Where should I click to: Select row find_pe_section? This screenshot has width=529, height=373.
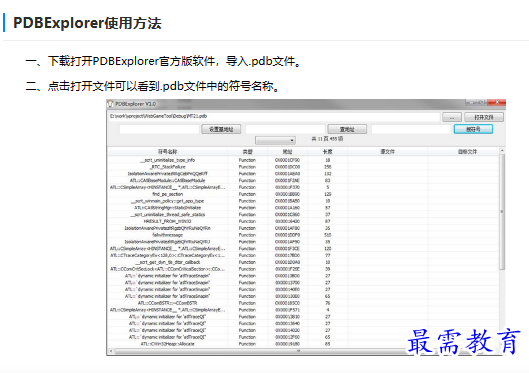pyautogui.click(x=303, y=194)
